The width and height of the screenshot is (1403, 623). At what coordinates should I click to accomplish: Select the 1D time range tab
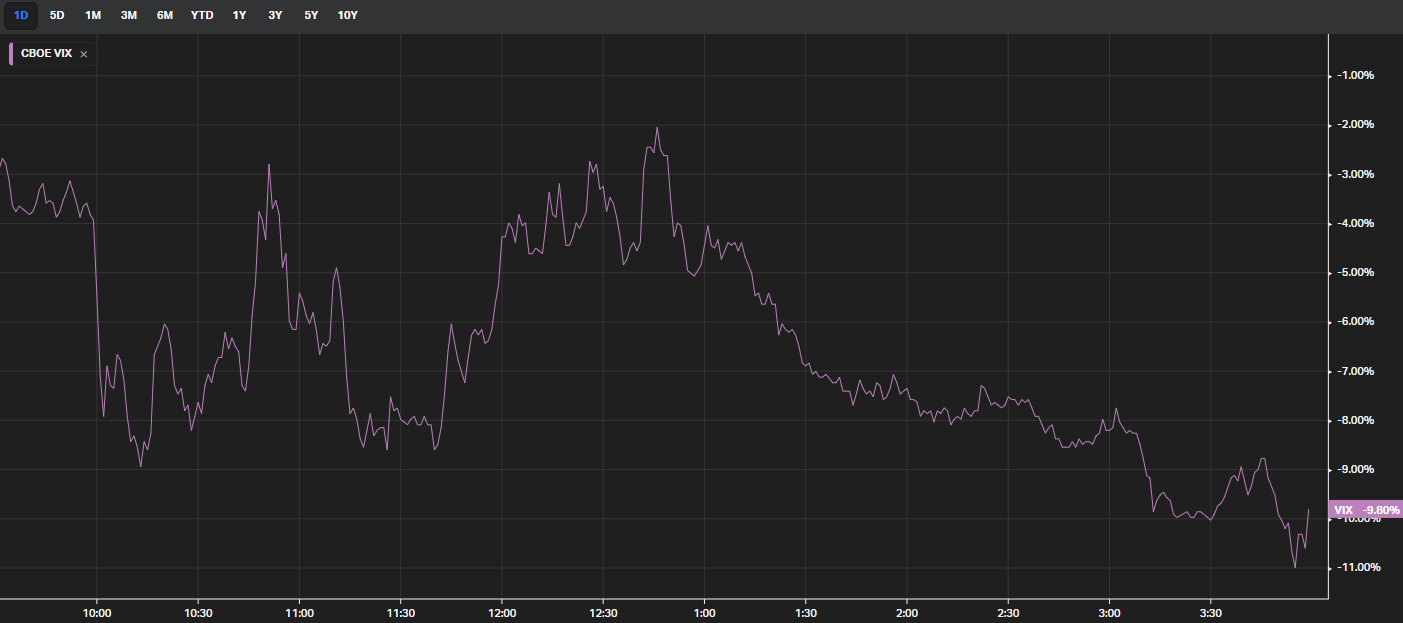coord(21,15)
